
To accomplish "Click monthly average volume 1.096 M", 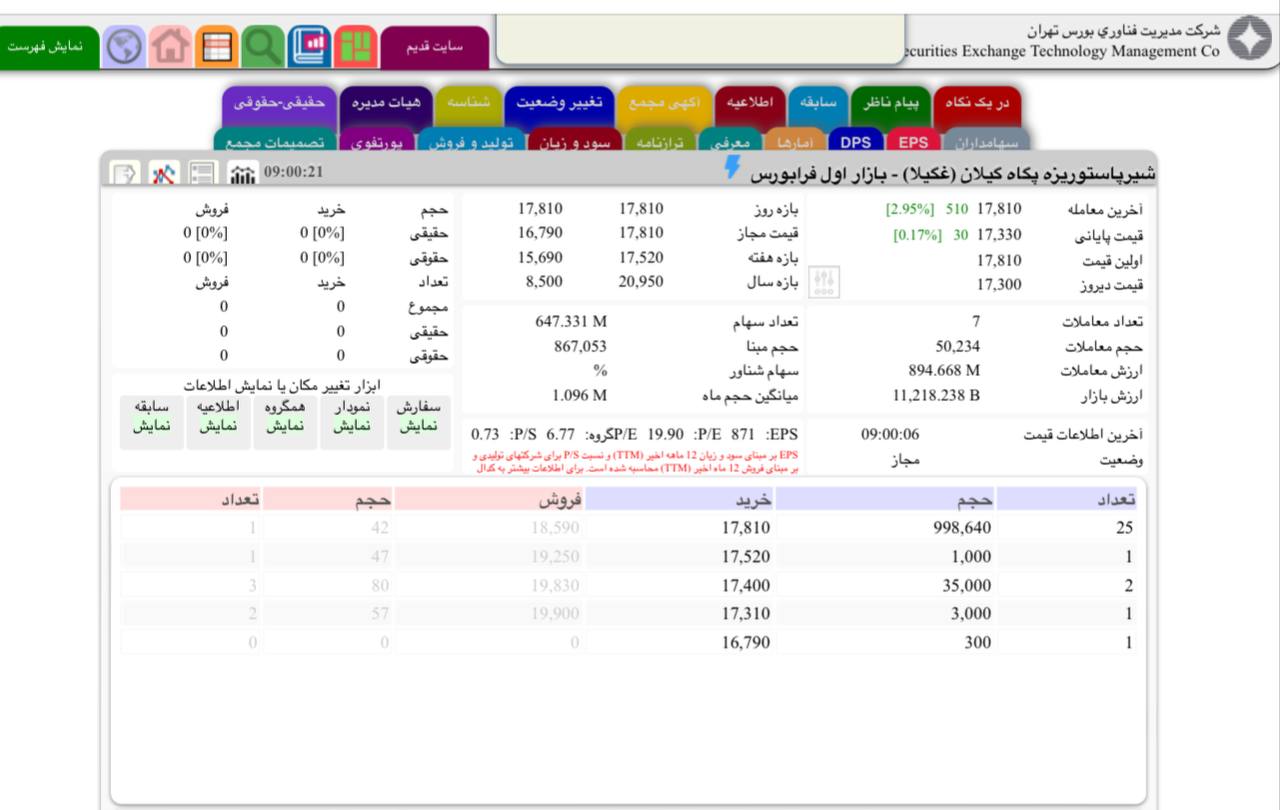I will (x=579, y=395).
